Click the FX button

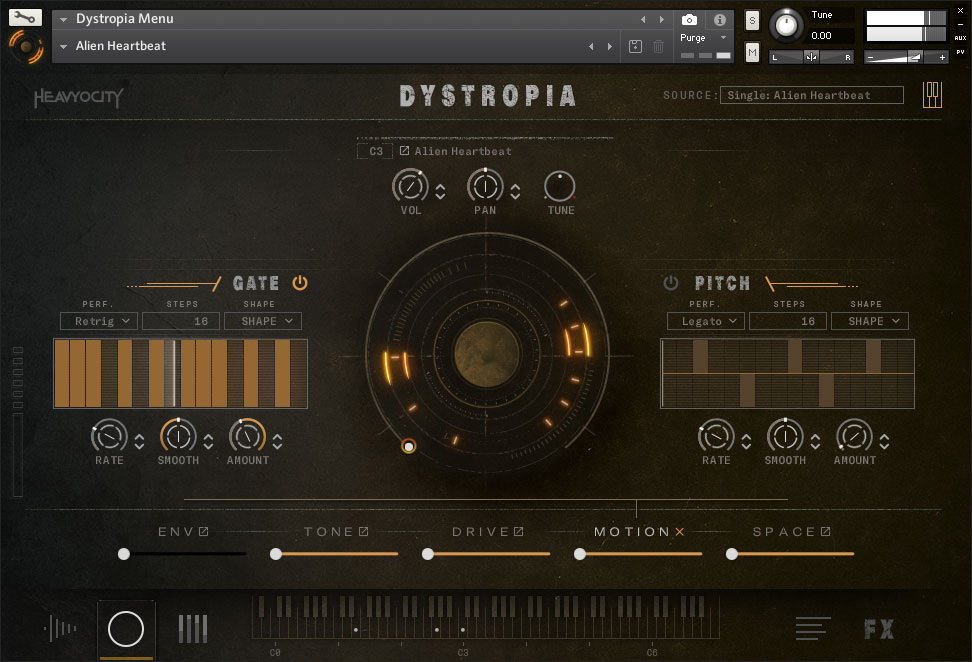coord(879,629)
